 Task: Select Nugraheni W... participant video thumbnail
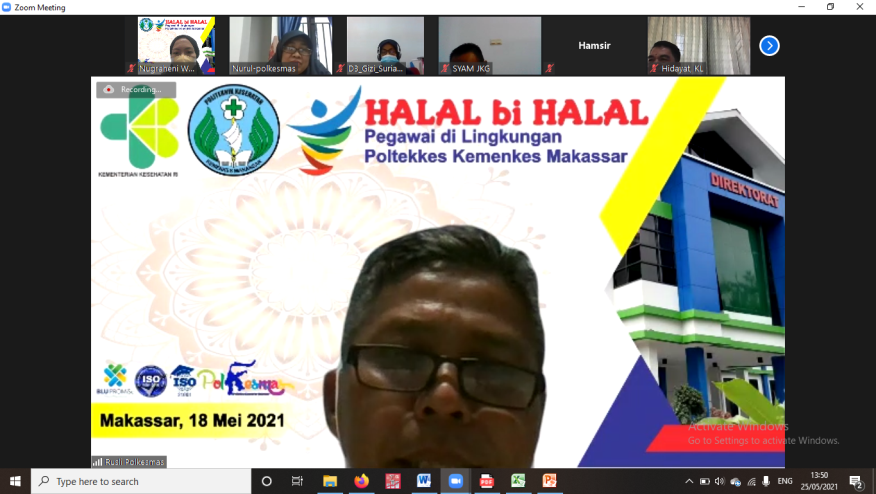coord(176,46)
